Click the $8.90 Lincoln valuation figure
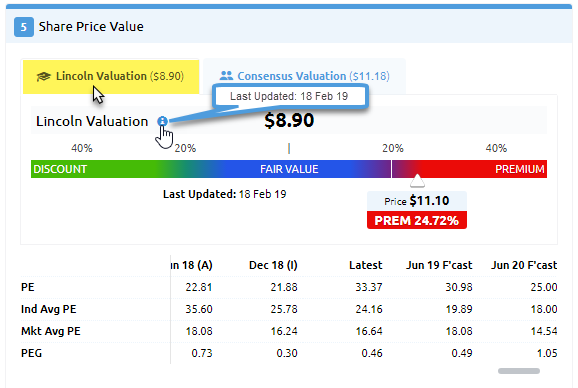The width and height of the screenshot is (578, 388). [289, 120]
